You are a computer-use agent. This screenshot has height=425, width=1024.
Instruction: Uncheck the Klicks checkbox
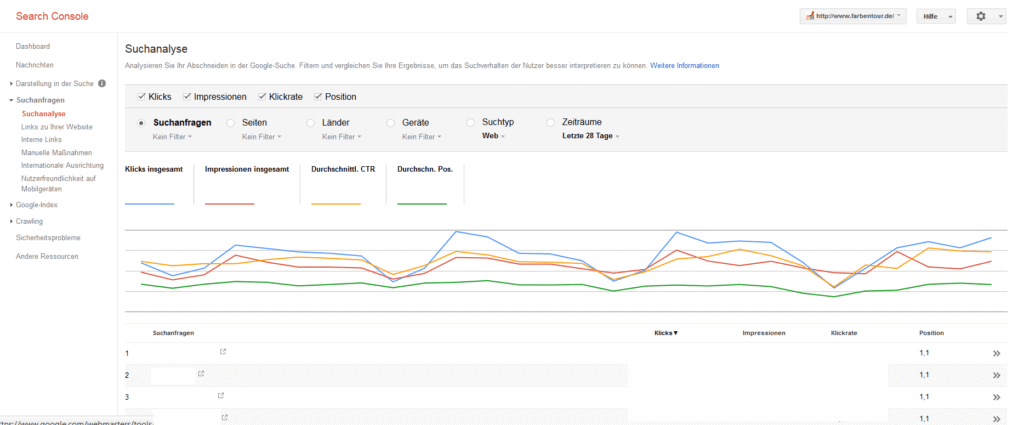[141, 96]
